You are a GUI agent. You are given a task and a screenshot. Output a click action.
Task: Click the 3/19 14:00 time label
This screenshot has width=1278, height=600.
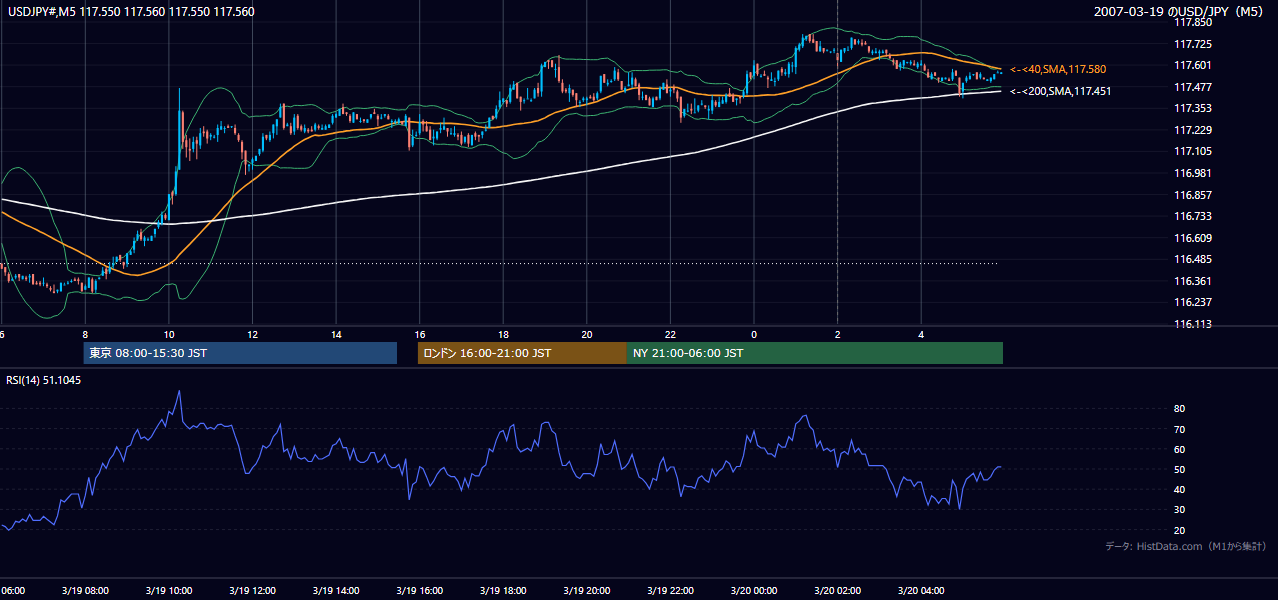336,591
